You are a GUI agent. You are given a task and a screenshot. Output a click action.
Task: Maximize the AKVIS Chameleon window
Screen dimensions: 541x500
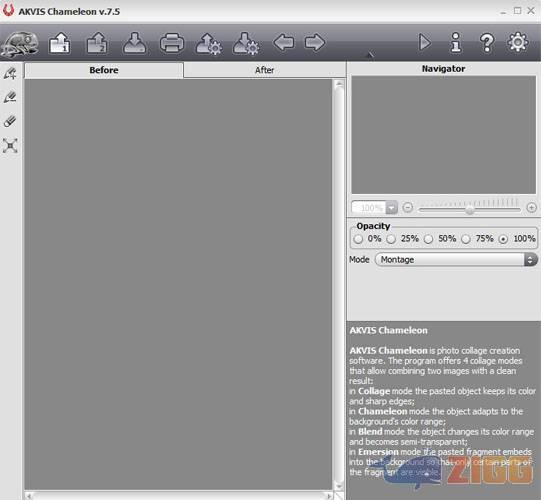[517, 11]
